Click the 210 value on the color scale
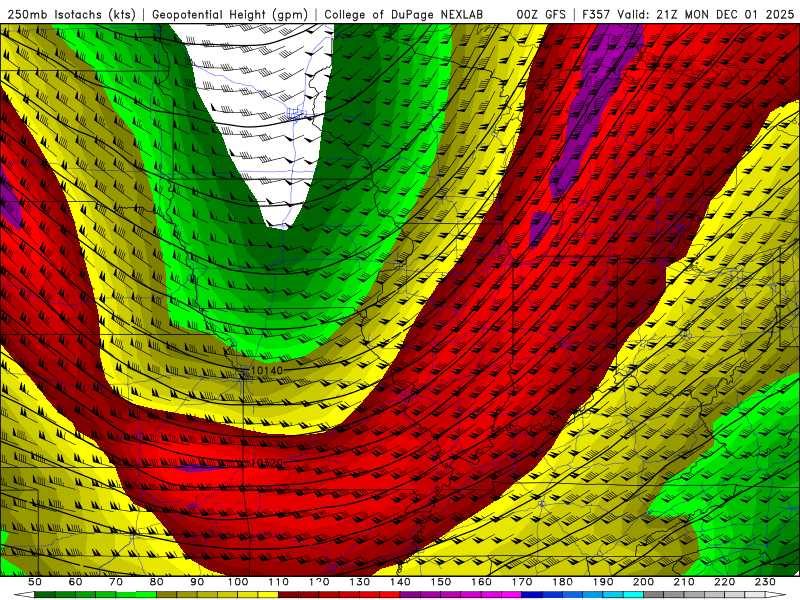Image resolution: width=800 pixels, height=600 pixels. point(684,582)
